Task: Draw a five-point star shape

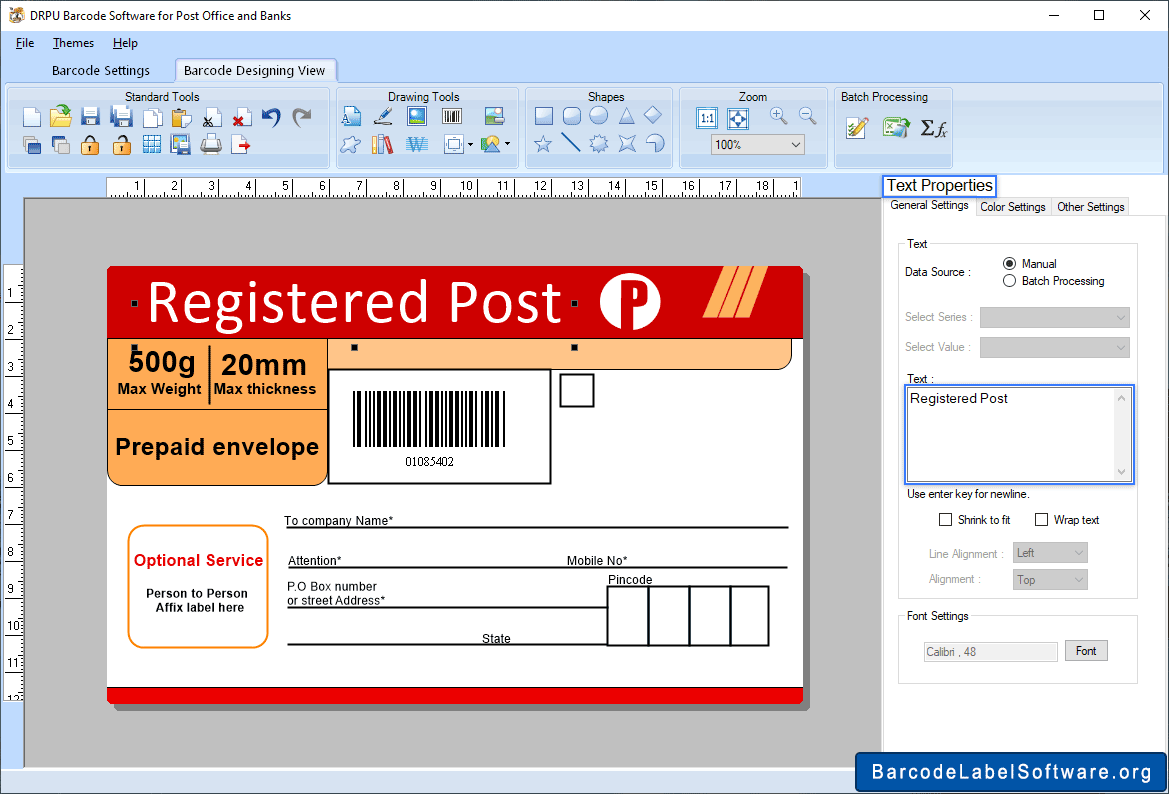Action: point(543,143)
